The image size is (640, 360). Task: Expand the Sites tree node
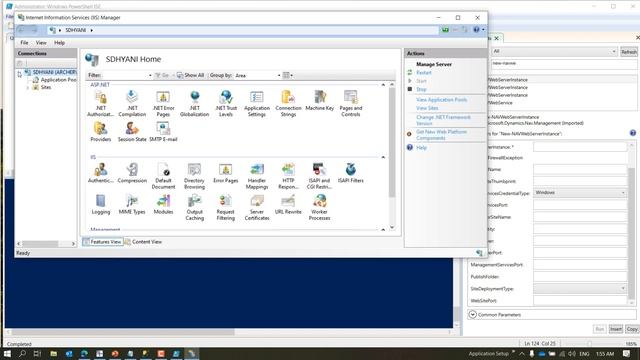coord(28,87)
